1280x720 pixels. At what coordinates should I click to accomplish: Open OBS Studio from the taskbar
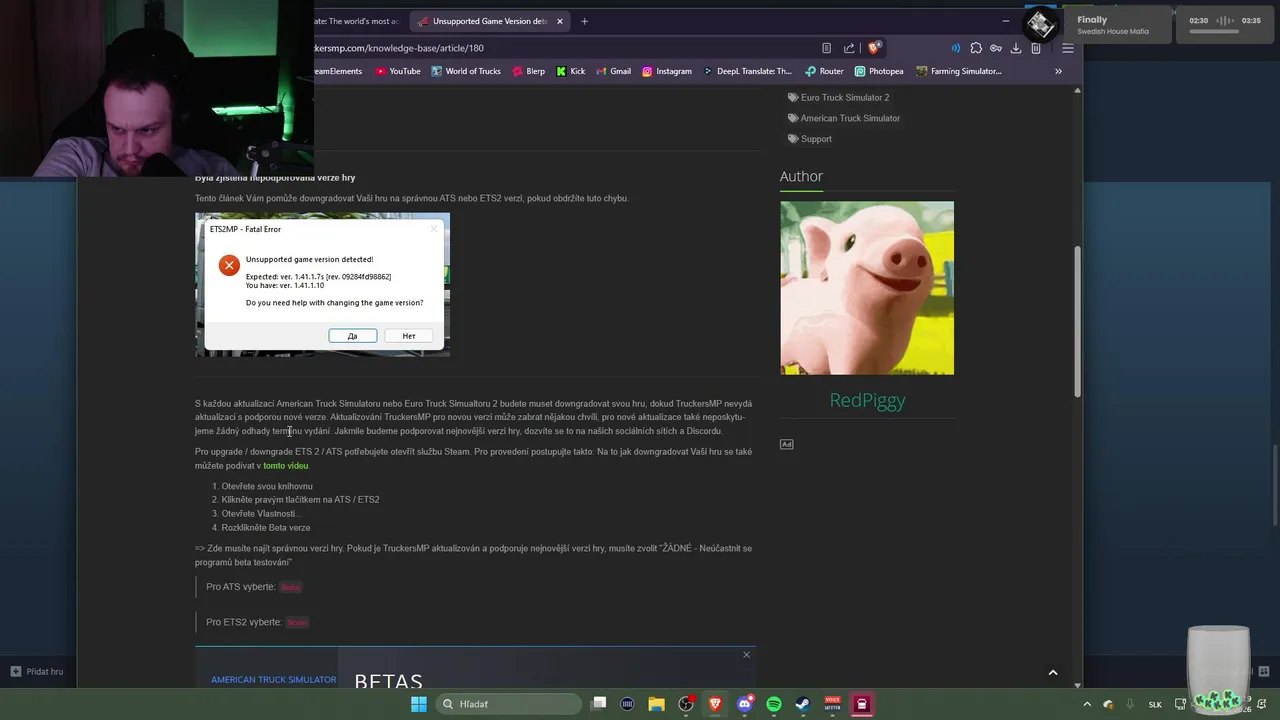pos(686,704)
